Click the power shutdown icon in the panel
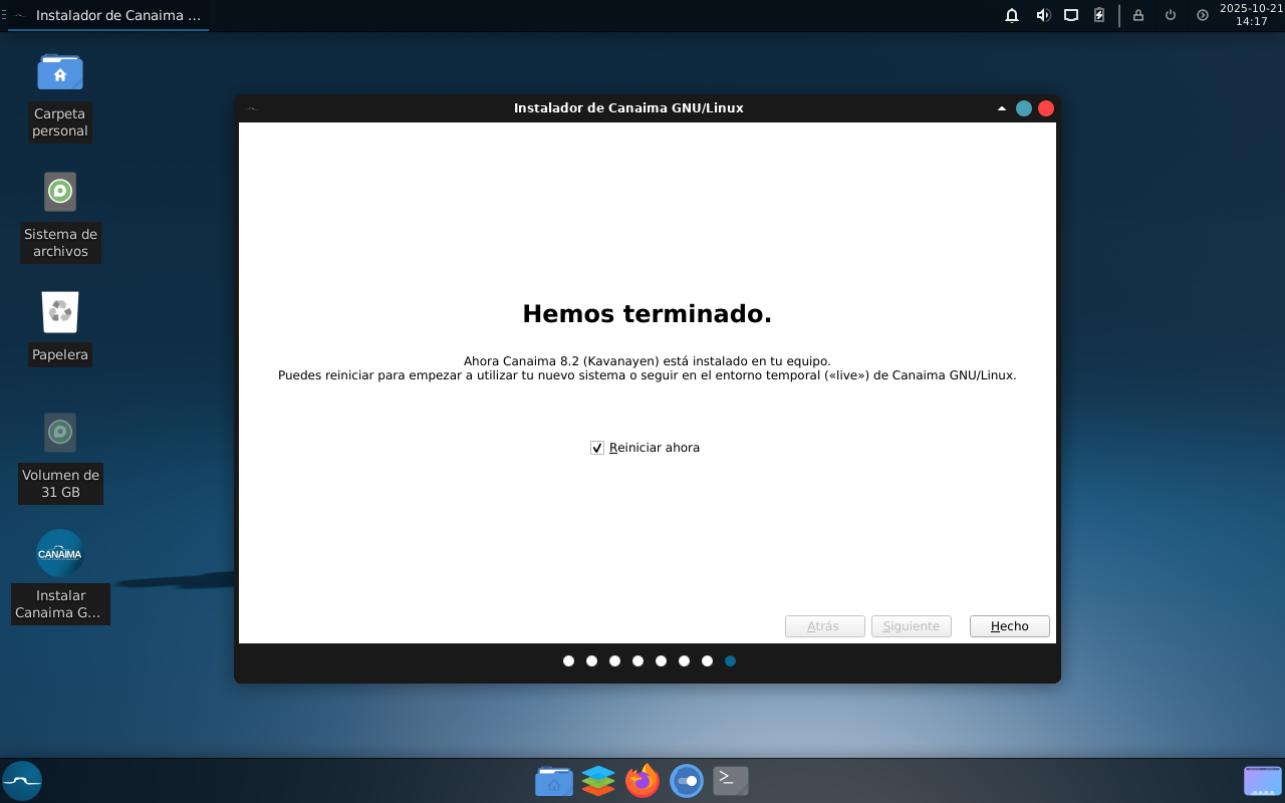This screenshot has height=803, width=1285. (x=1170, y=15)
